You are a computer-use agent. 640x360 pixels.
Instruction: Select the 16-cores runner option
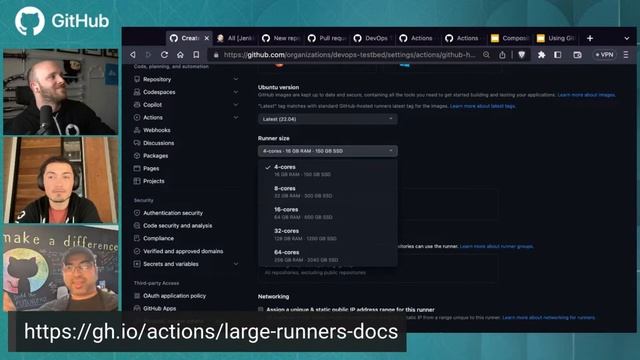tap(327, 213)
